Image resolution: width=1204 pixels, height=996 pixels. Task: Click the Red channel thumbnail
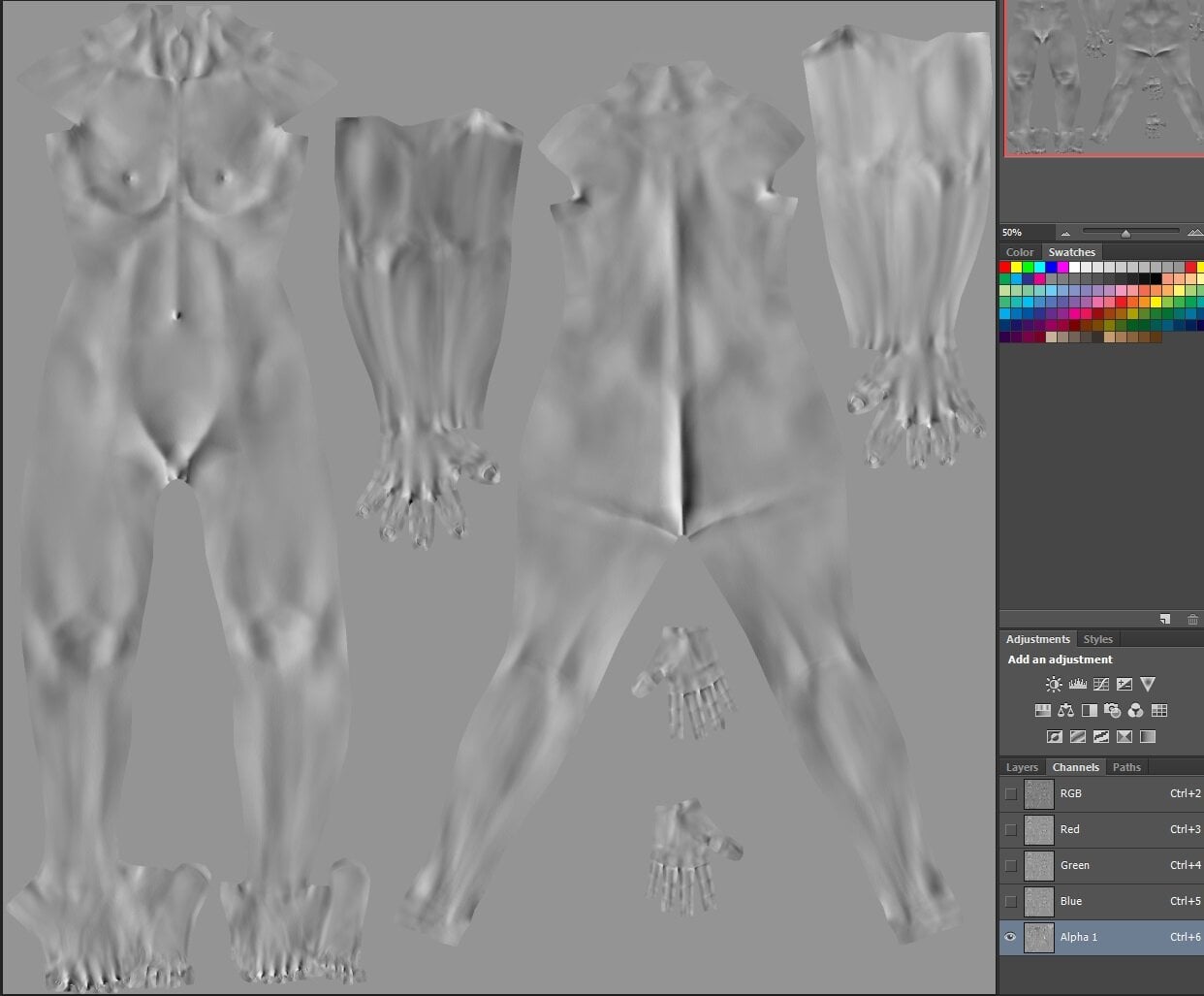(x=1039, y=829)
